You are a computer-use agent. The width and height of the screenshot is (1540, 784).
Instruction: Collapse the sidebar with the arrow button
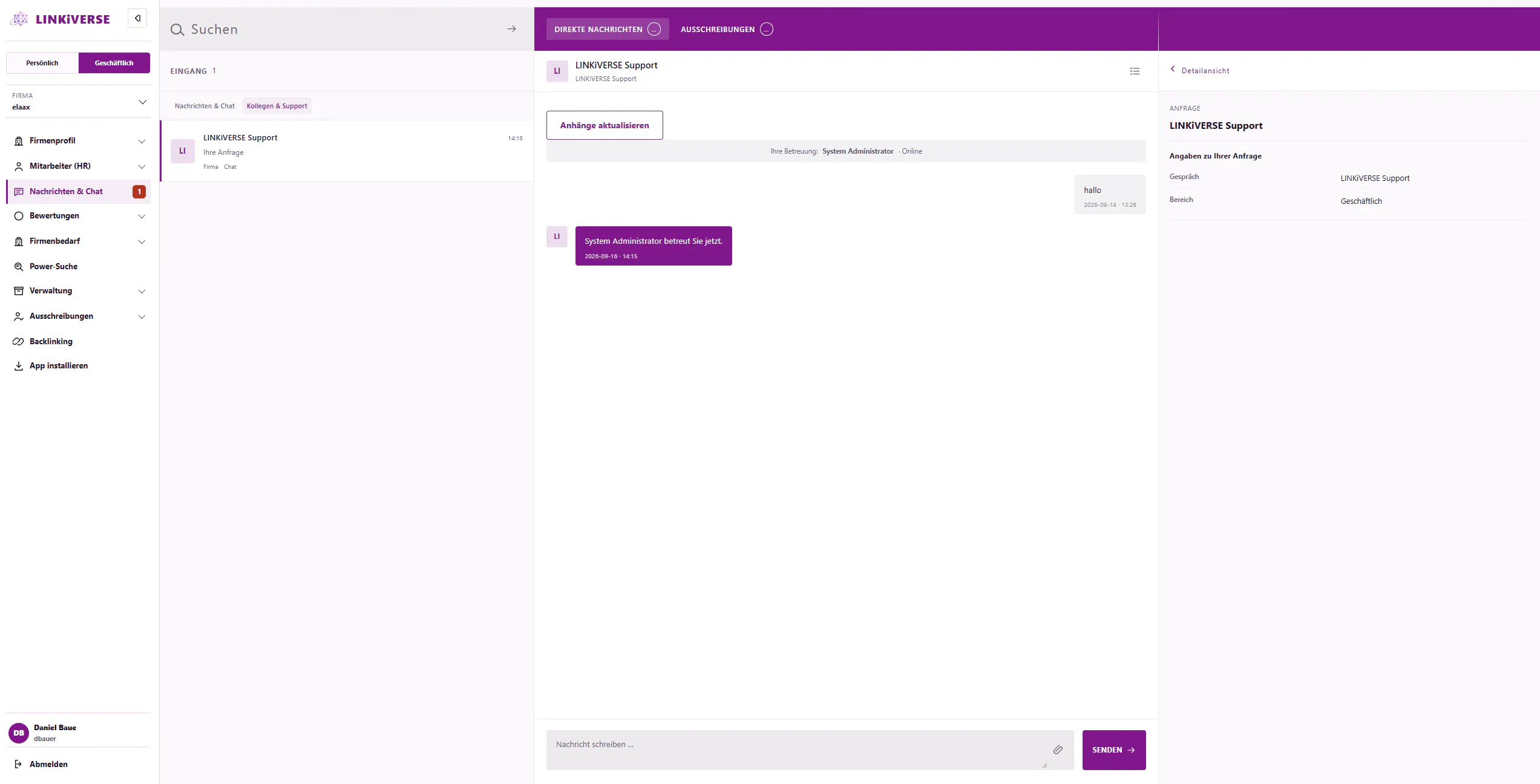tap(137, 18)
